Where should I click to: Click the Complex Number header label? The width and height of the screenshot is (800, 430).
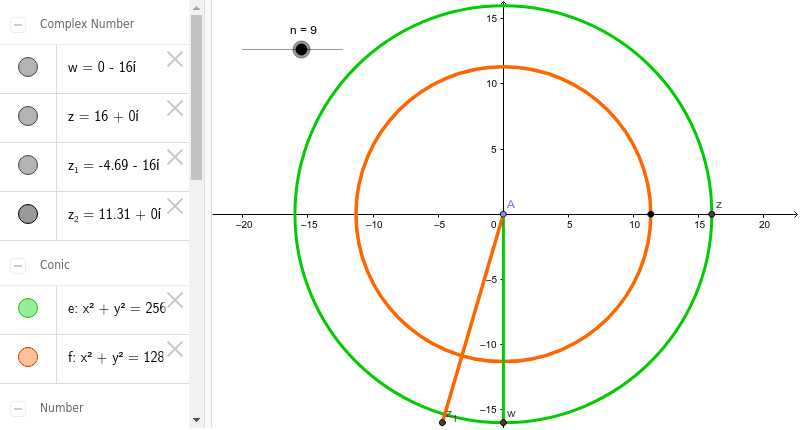tap(87, 24)
